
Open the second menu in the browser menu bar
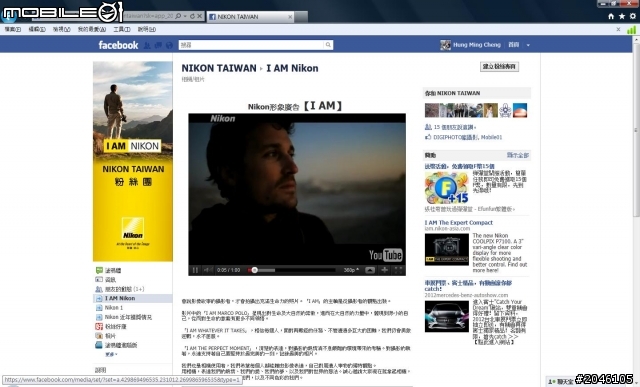pos(37,29)
